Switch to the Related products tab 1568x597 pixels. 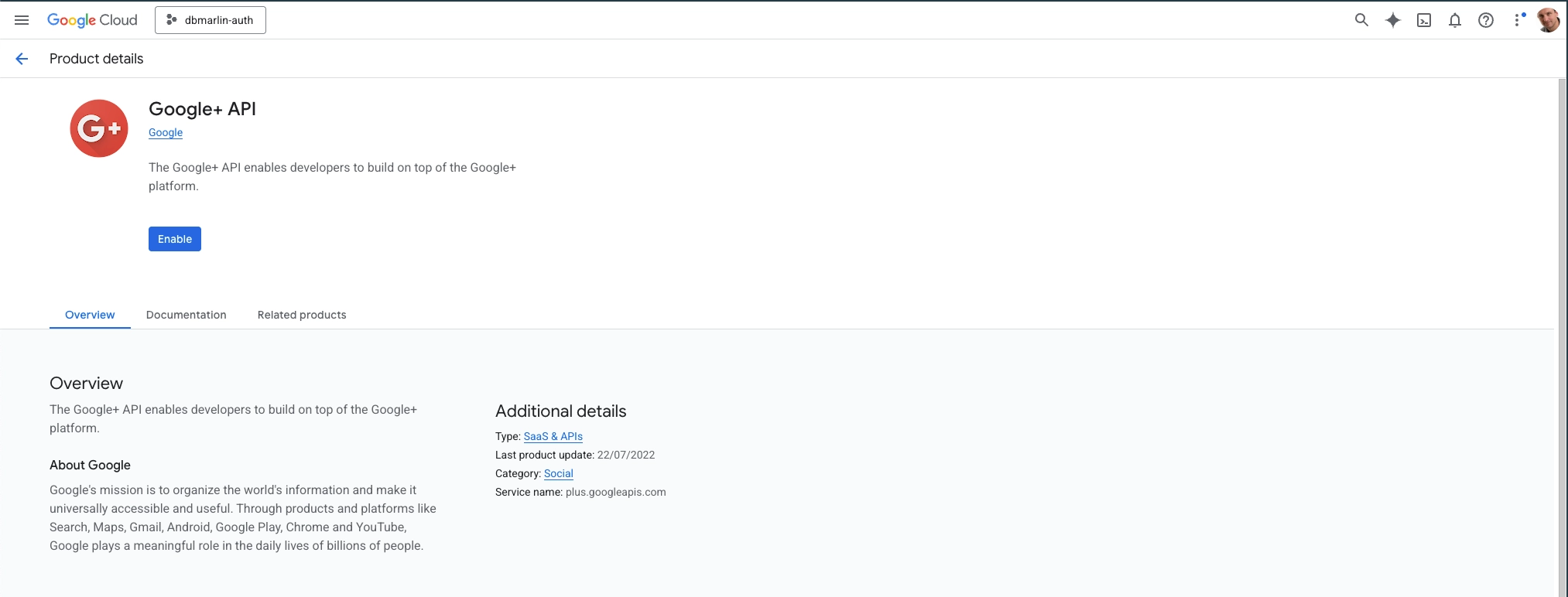point(302,315)
